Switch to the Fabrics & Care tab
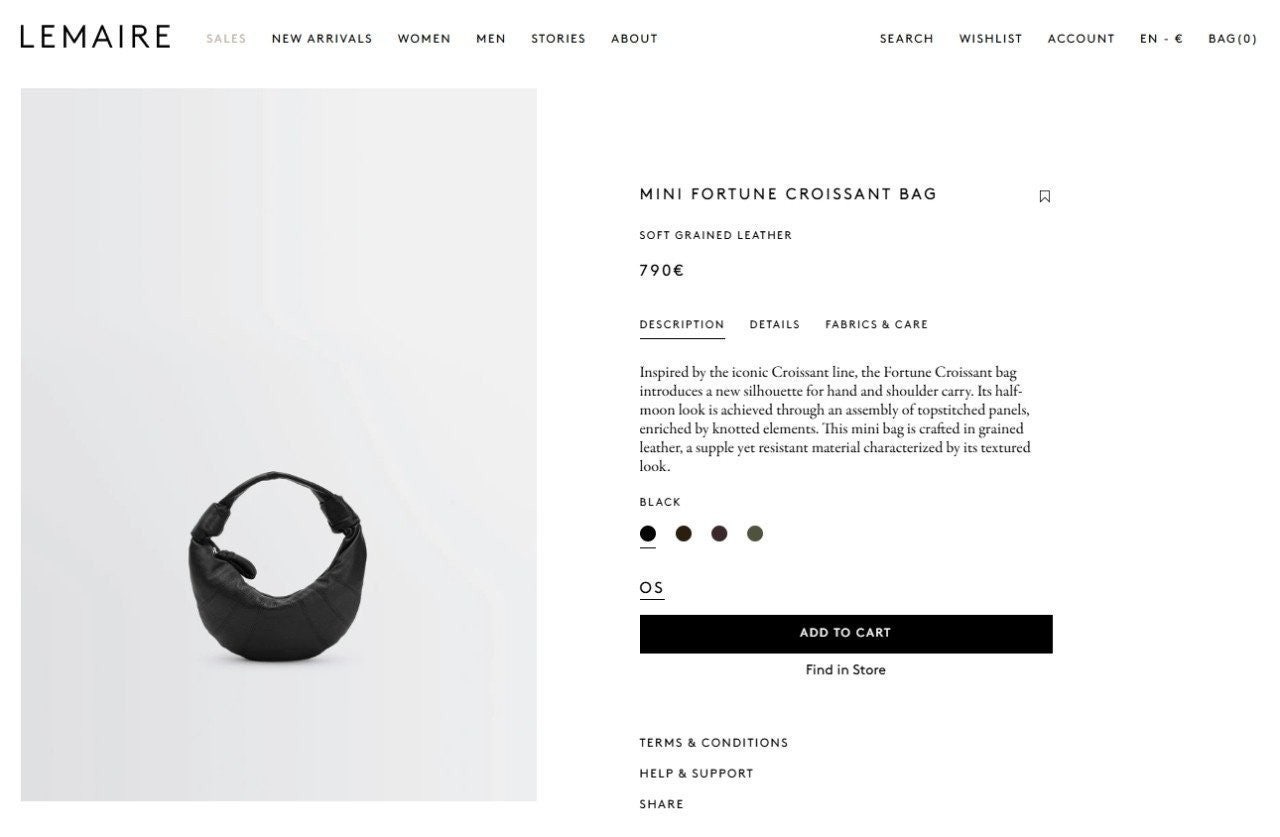This screenshot has width=1280, height=837. coord(876,325)
